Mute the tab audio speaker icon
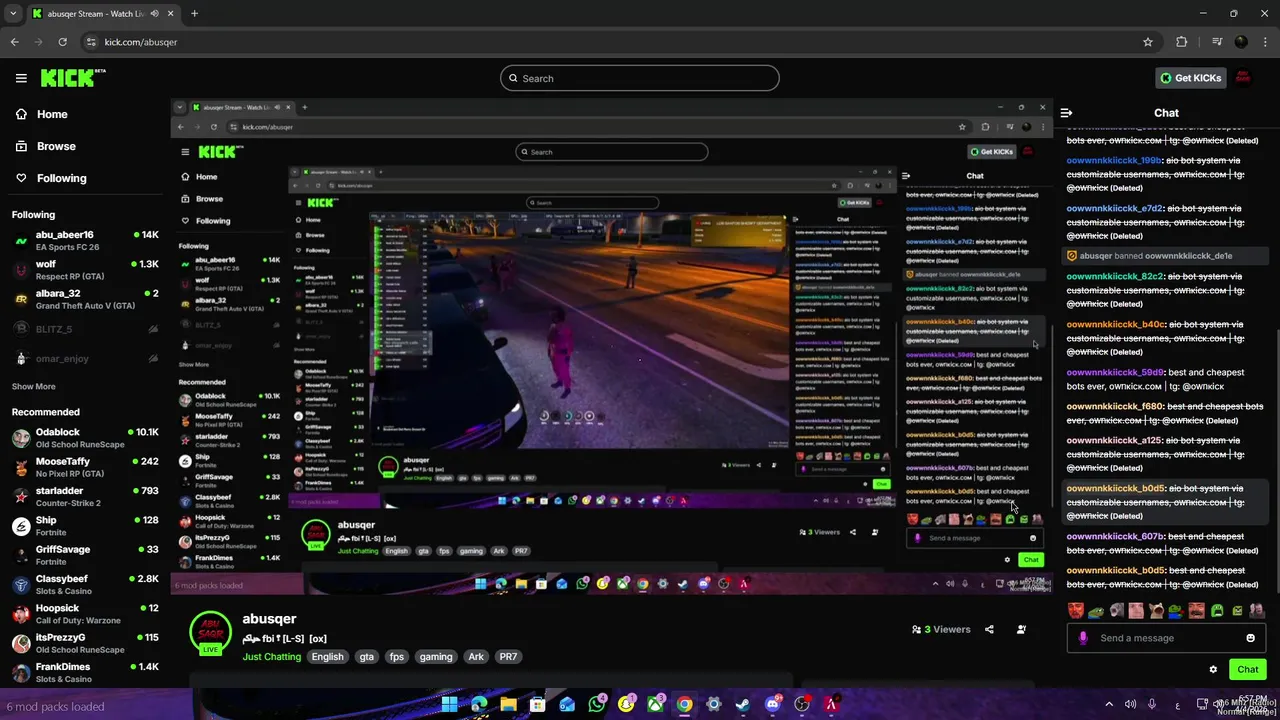Image resolution: width=1280 pixels, height=720 pixels. click(154, 14)
